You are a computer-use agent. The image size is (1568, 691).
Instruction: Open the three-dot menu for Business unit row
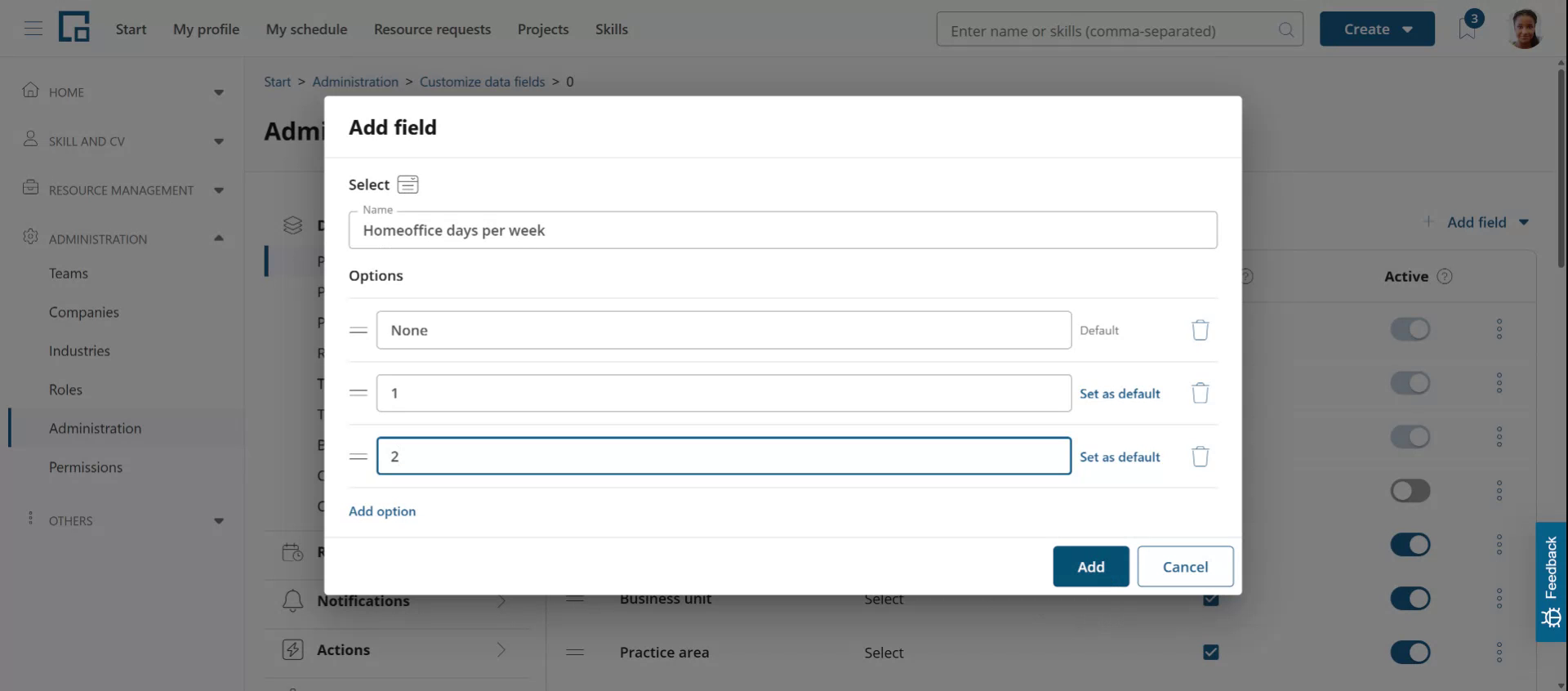[x=1499, y=599]
